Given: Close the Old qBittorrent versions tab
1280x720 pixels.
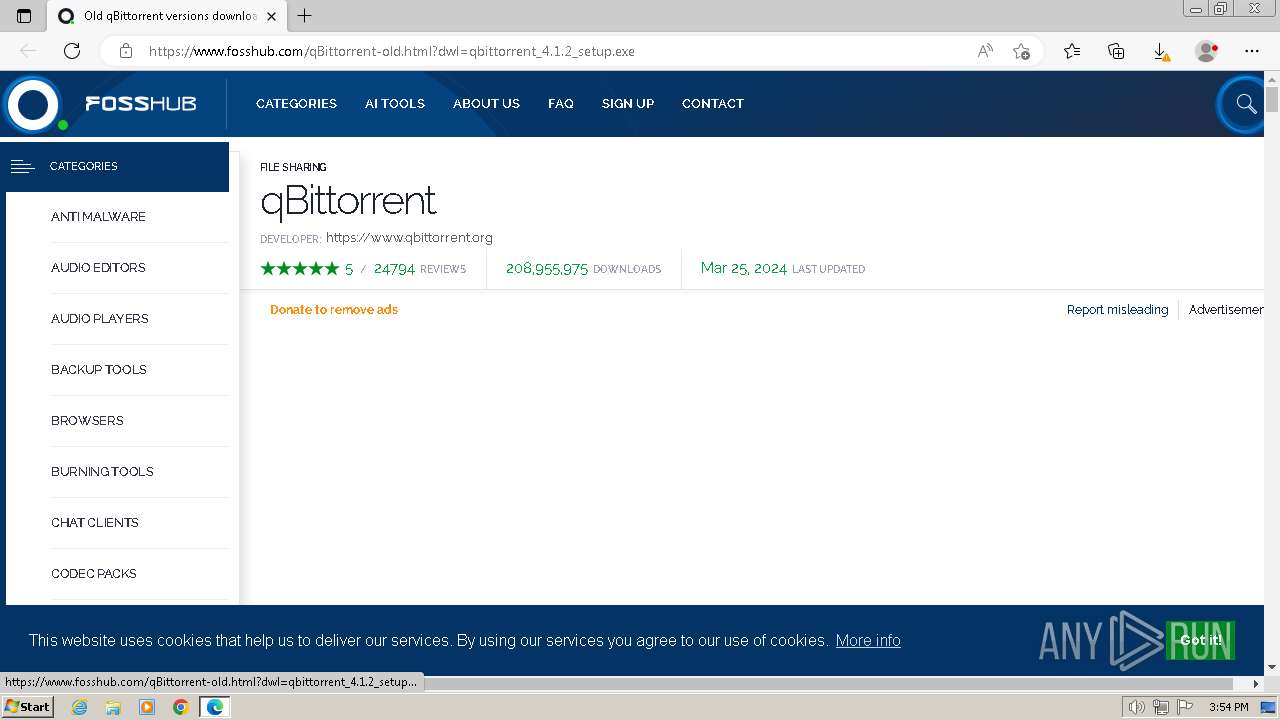Looking at the screenshot, I should 272,16.
